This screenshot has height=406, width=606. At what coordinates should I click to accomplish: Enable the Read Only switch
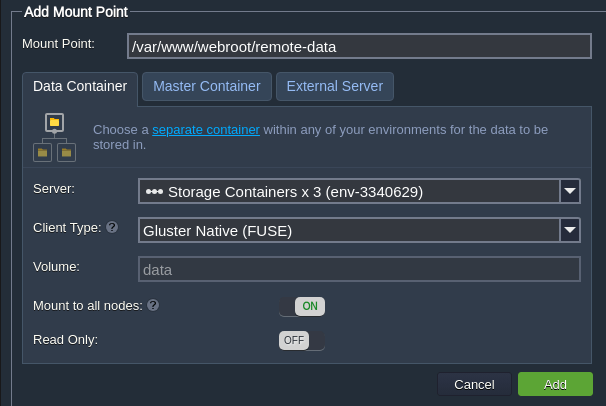click(302, 340)
